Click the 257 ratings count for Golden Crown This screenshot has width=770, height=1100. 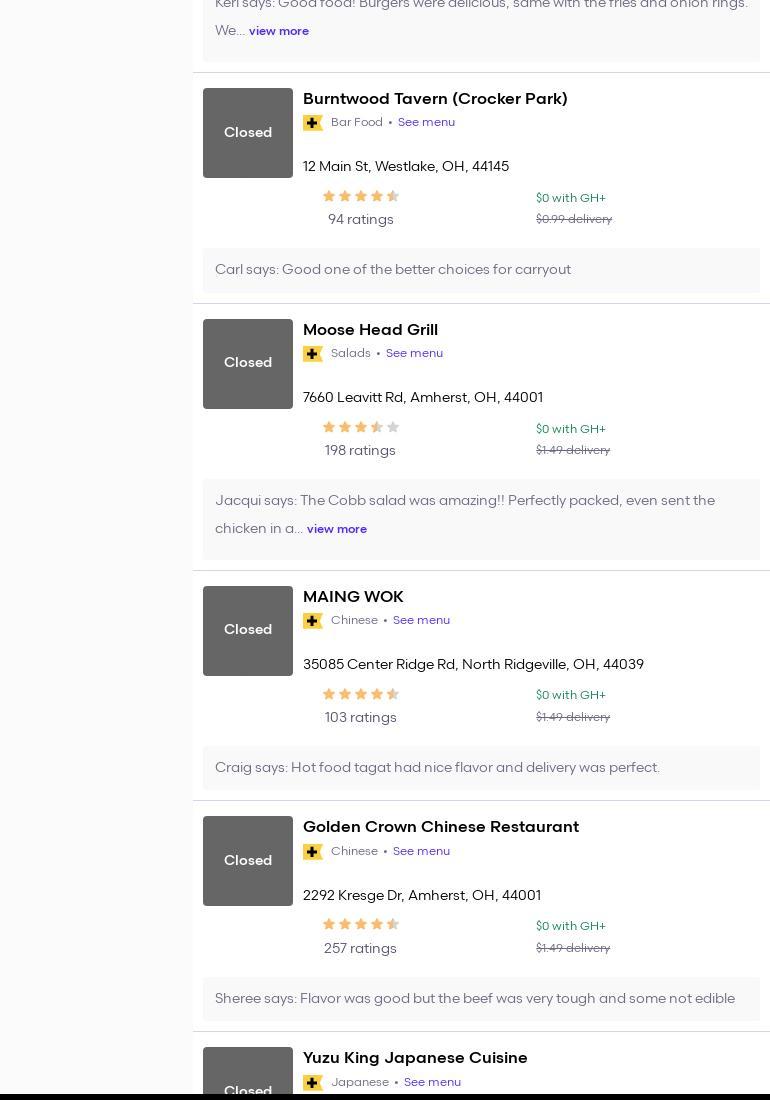[360, 948]
